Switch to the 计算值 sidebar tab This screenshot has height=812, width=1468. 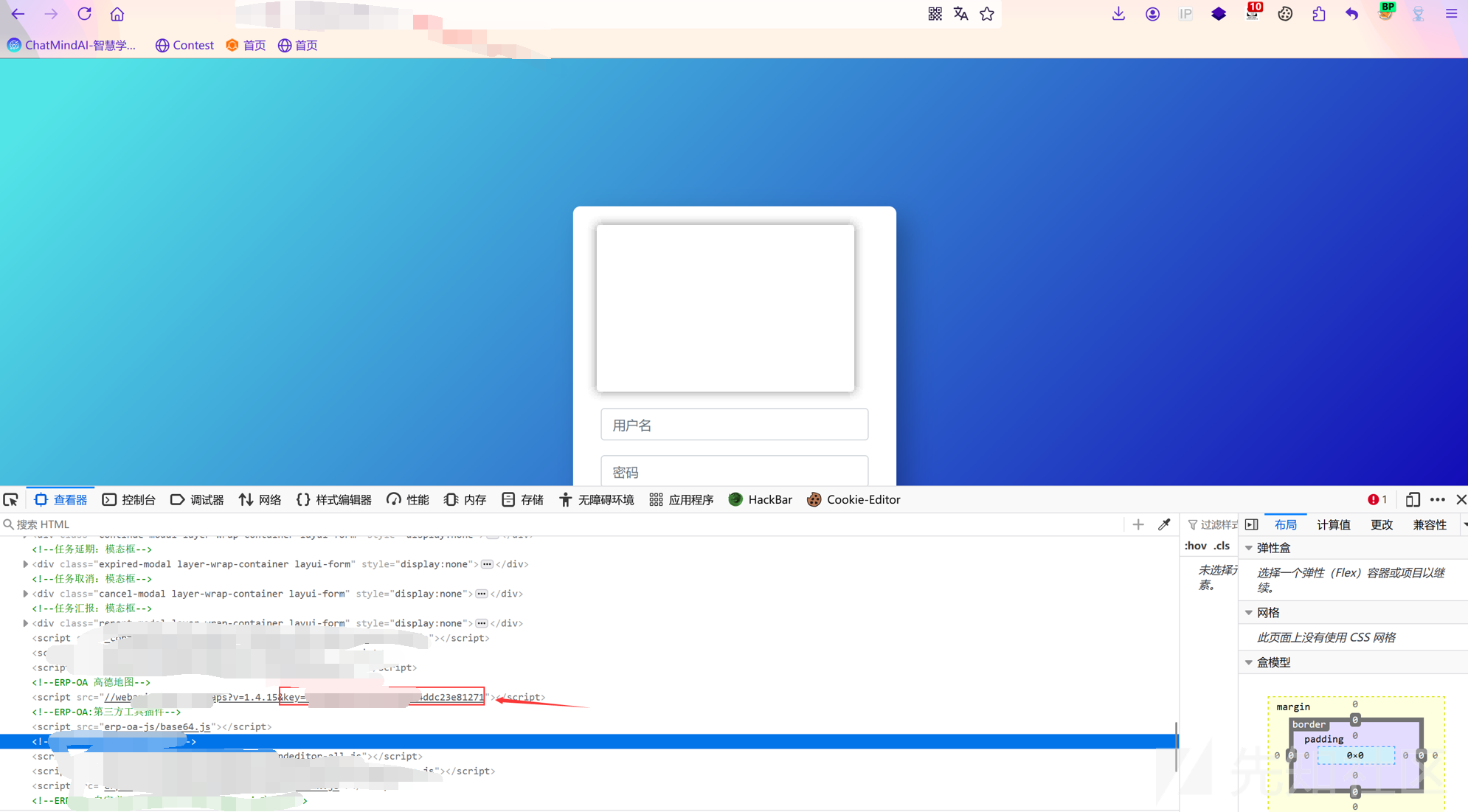pyautogui.click(x=1333, y=524)
